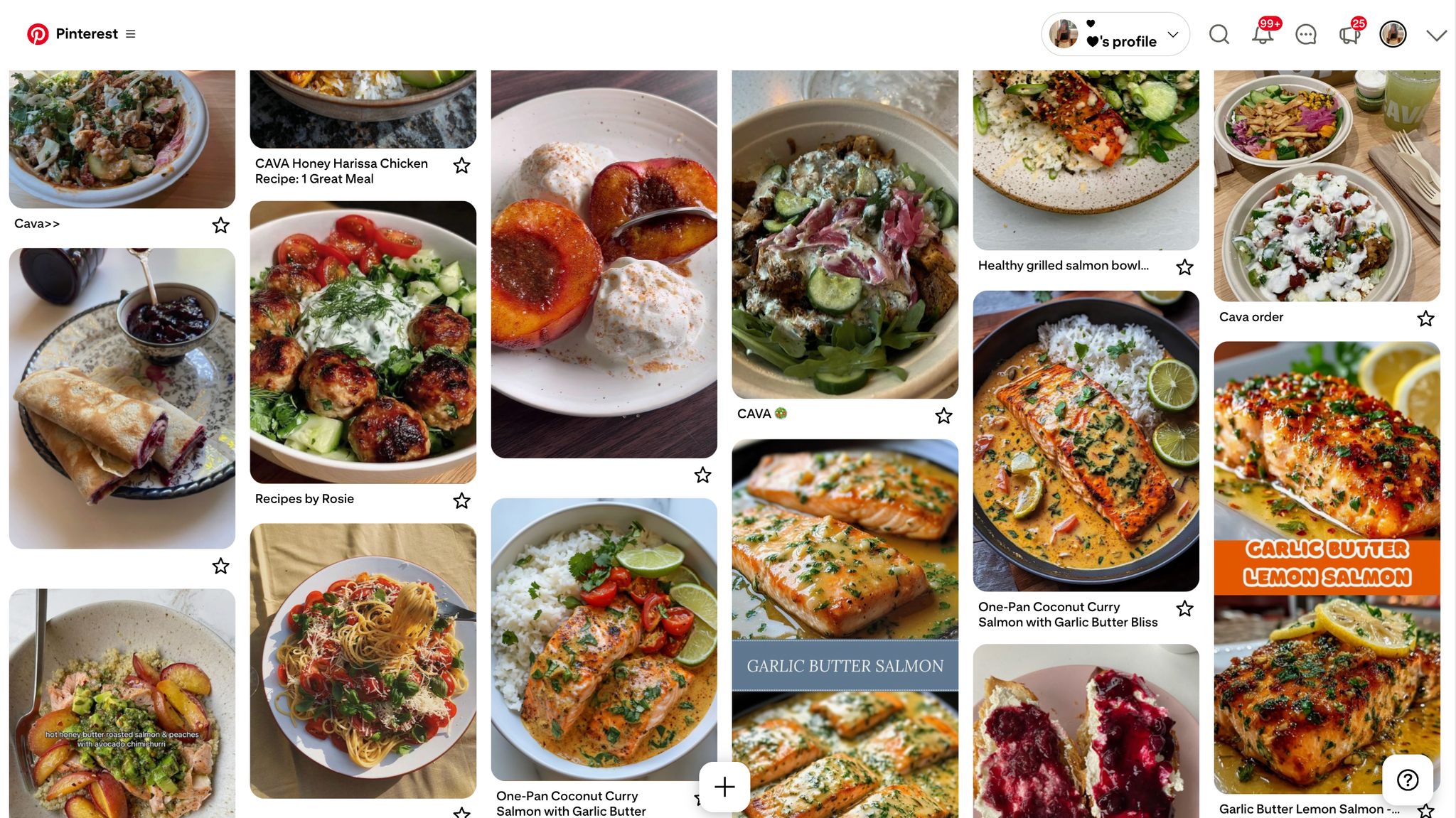This screenshot has width=1456, height=818.
Task: Open the CAVA Honey Harissa Chicken Recipe link
Action: [342, 171]
